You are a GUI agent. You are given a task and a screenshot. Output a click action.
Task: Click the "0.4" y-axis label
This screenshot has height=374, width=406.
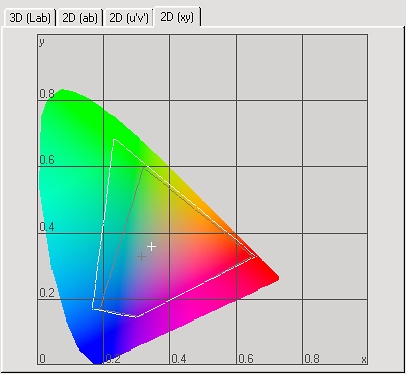[x=47, y=227]
